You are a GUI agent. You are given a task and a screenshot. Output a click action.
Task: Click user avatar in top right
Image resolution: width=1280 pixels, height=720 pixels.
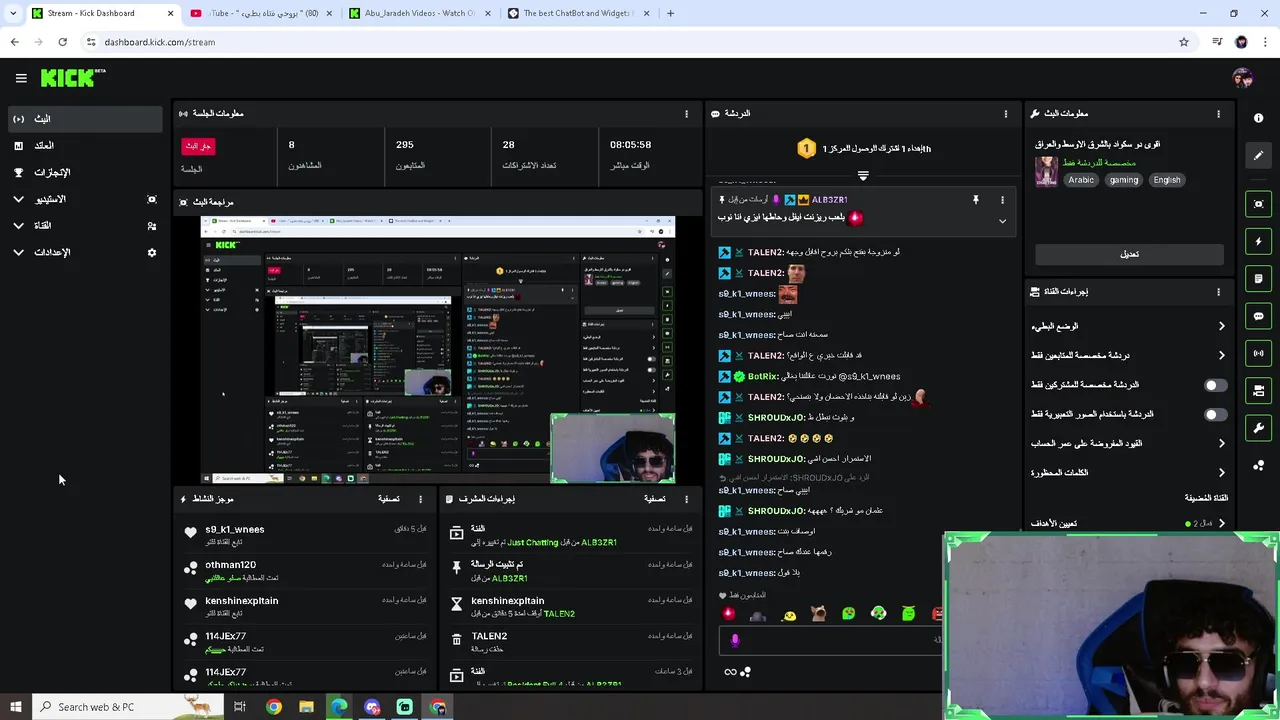click(1242, 78)
